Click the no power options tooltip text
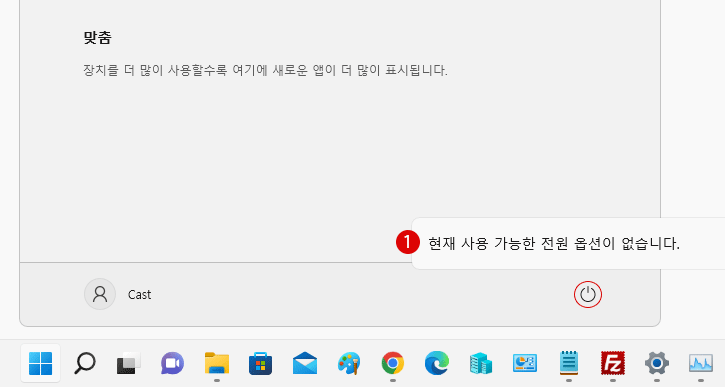This screenshot has width=725, height=387. point(554,243)
